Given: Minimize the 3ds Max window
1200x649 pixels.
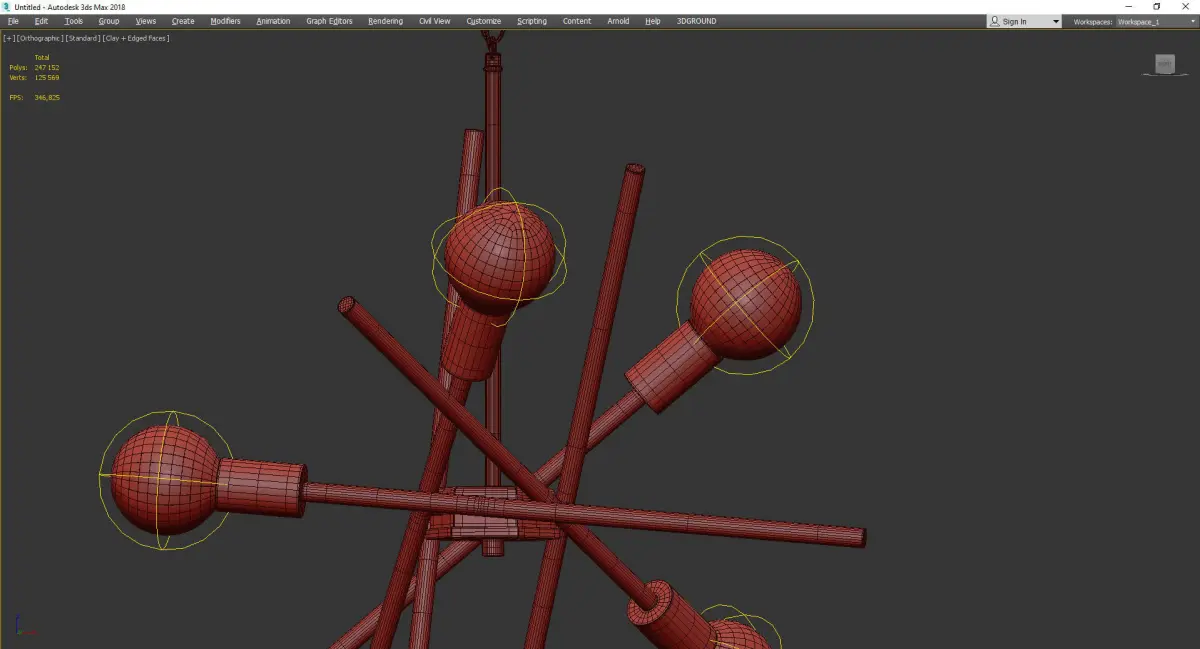Looking at the screenshot, I should tap(1129, 7).
